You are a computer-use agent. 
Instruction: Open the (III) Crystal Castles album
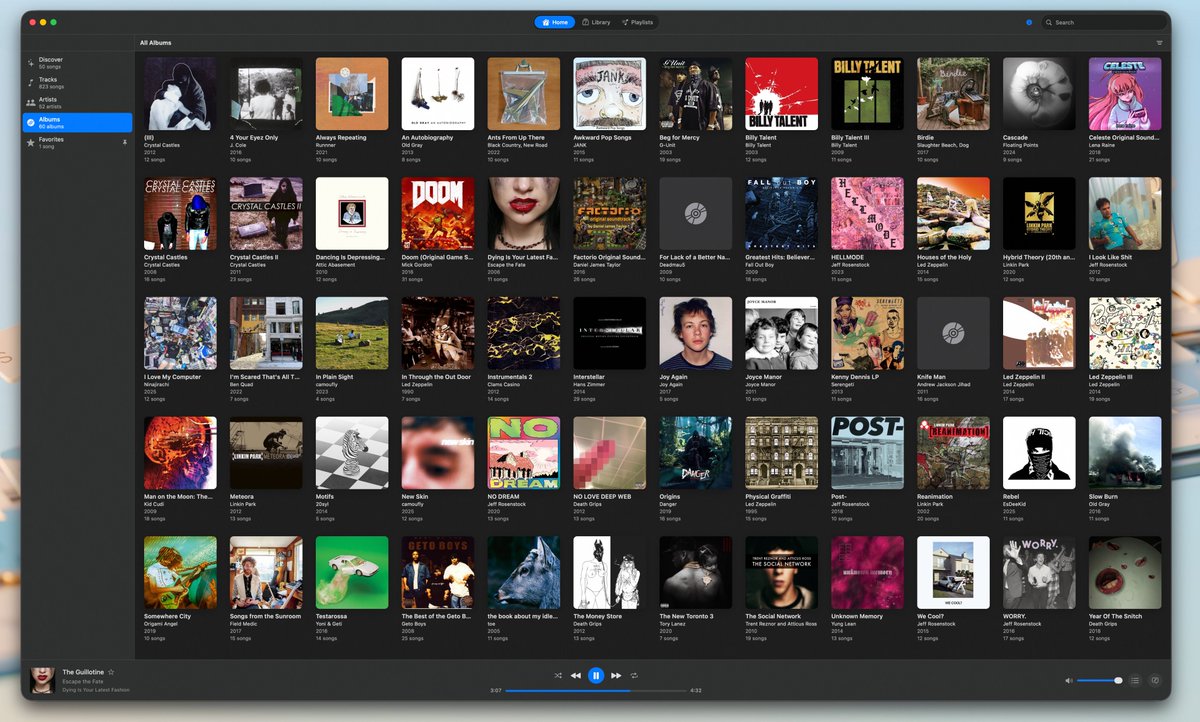[x=180, y=93]
